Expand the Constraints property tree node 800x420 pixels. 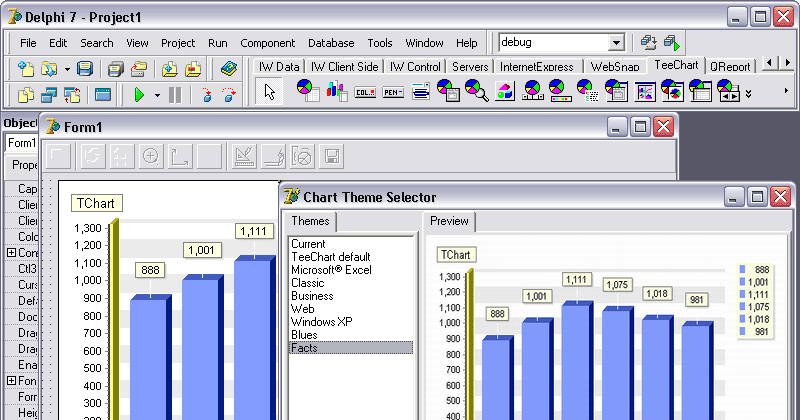[x=11, y=253]
